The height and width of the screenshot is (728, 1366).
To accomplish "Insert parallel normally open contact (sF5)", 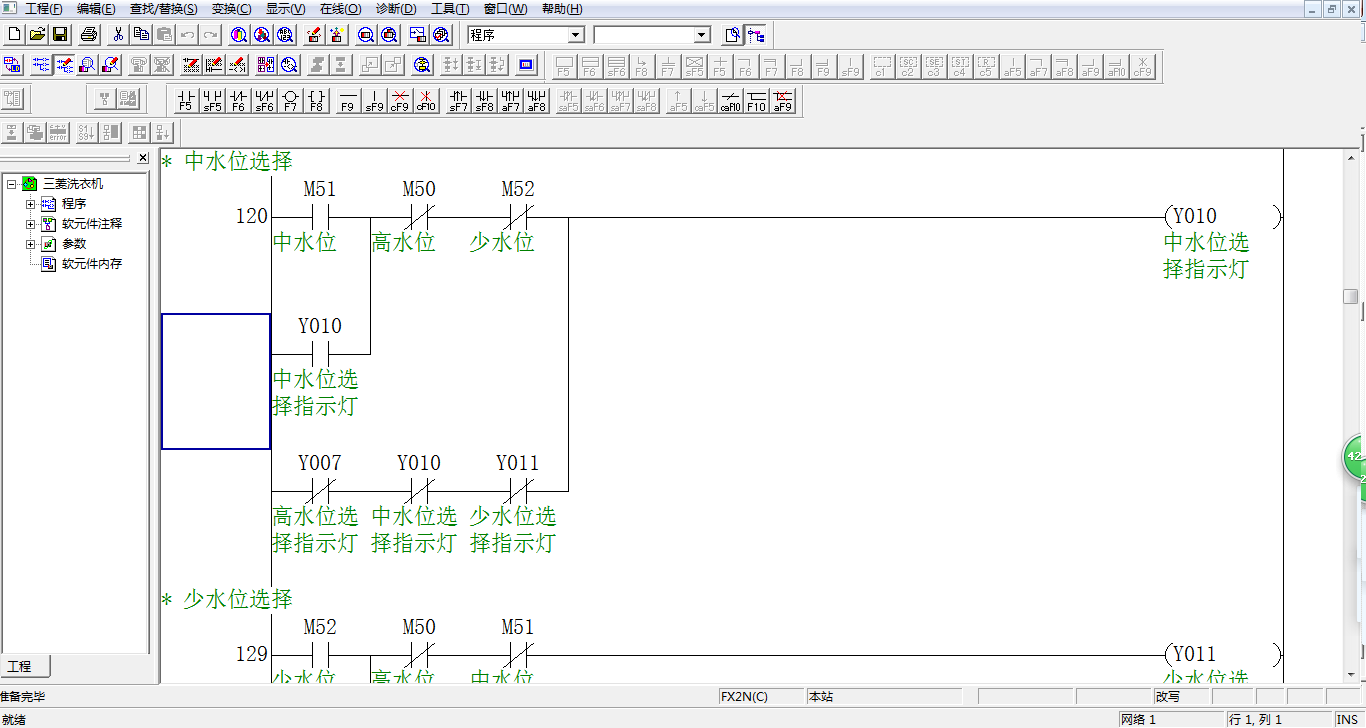I will pos(212,100).
